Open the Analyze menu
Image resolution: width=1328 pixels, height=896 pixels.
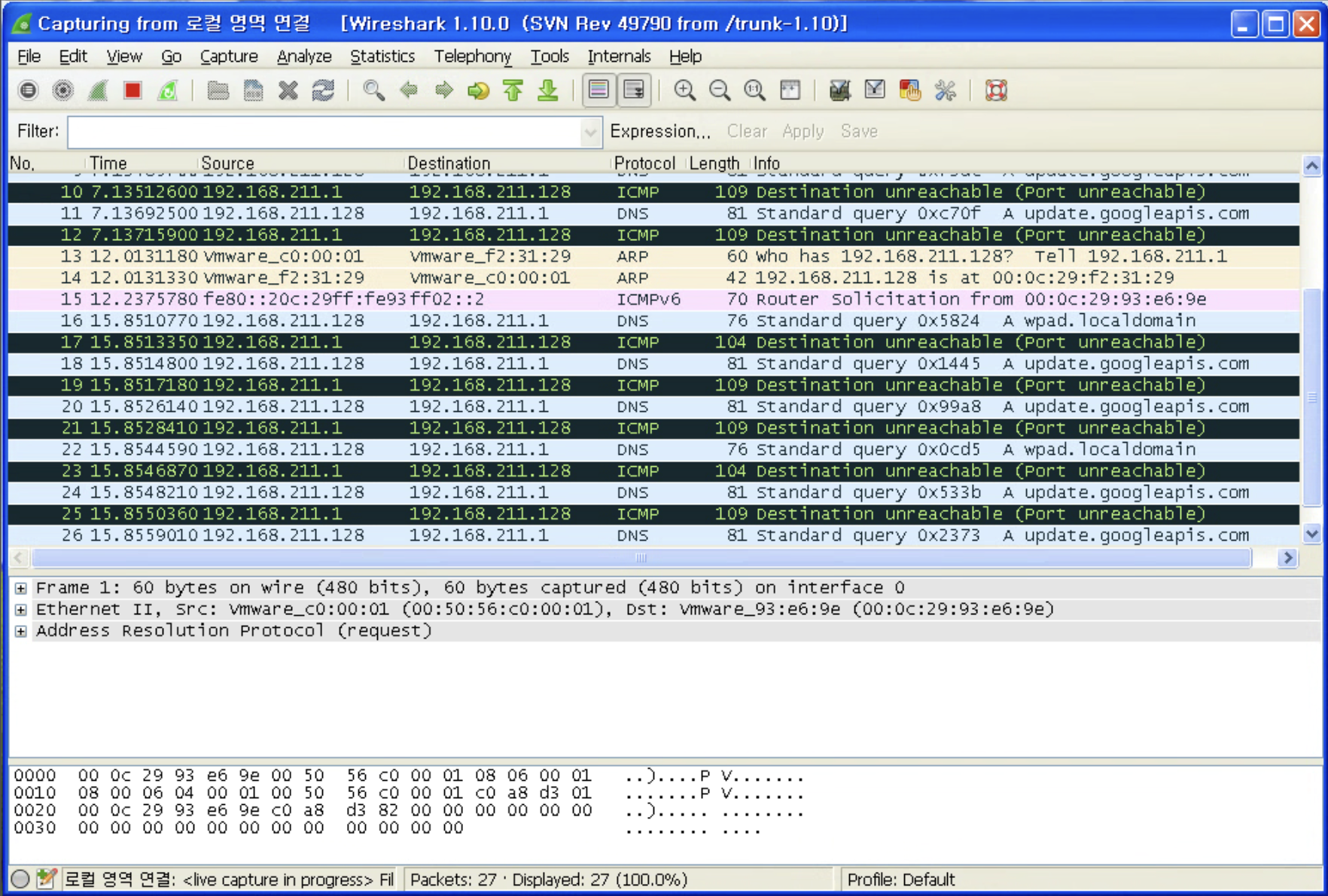click(x=304, y=56)
